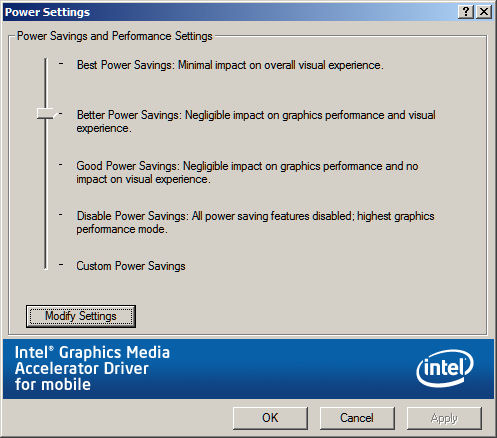
Task: Click the tick mark beside Best Power Savings
Action: click(61, 62)
